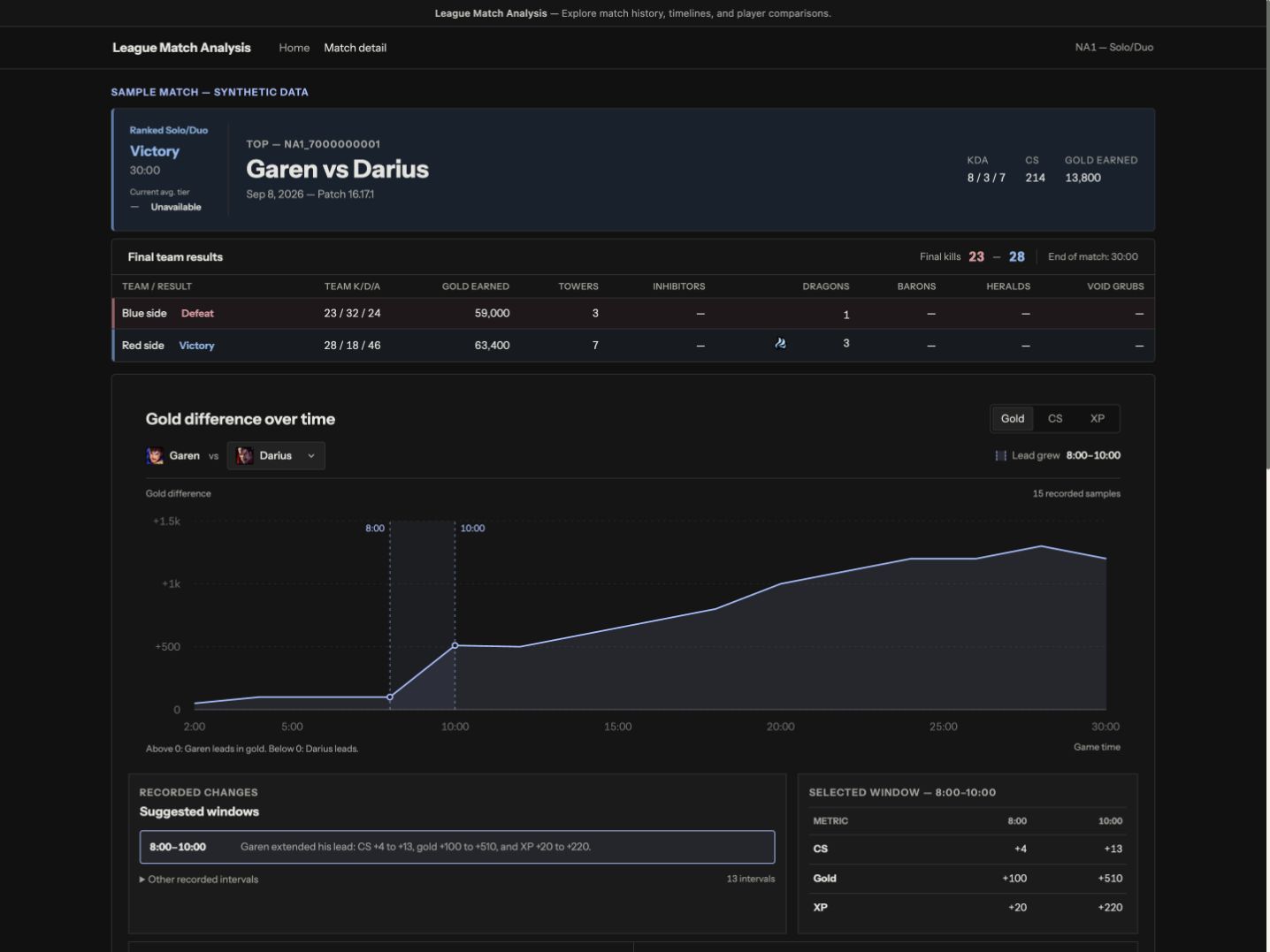Click the chart data point at 10:00
The image size is (1270, 952).
(x=455, y=646)
